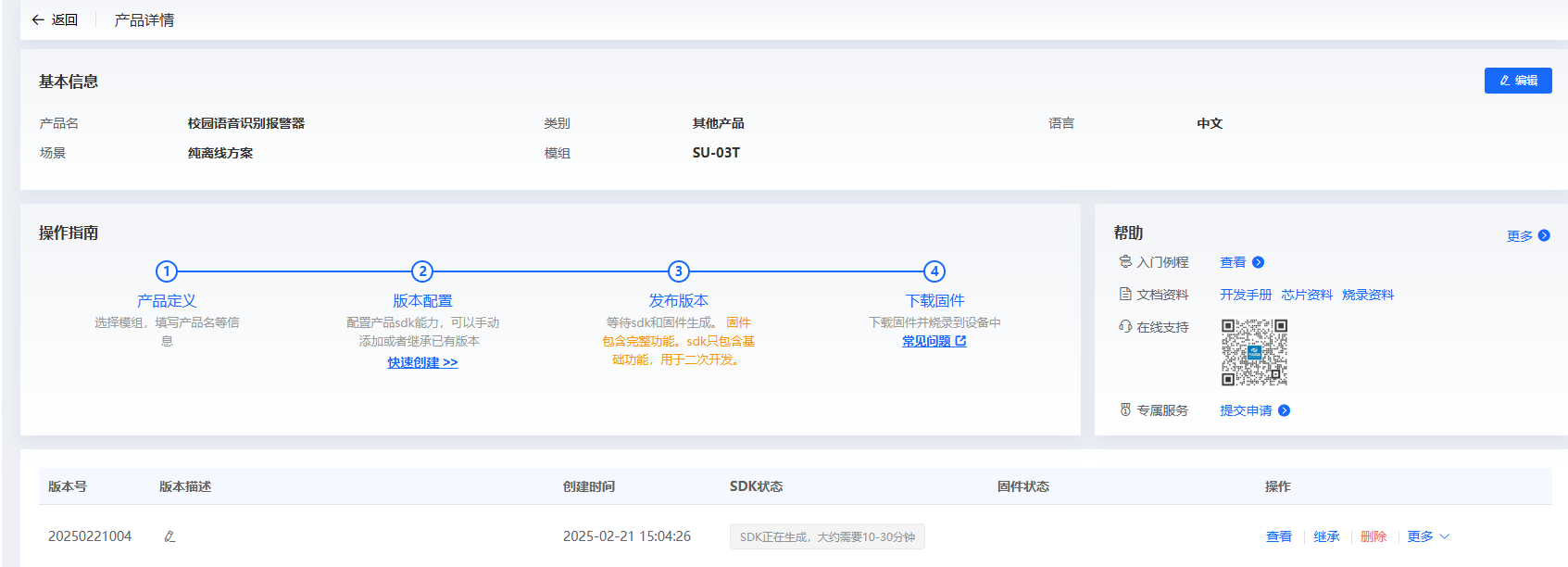Click 提交申请 for 专属服务
Screen dimensions: 1568x567
tap(1254, 410)
